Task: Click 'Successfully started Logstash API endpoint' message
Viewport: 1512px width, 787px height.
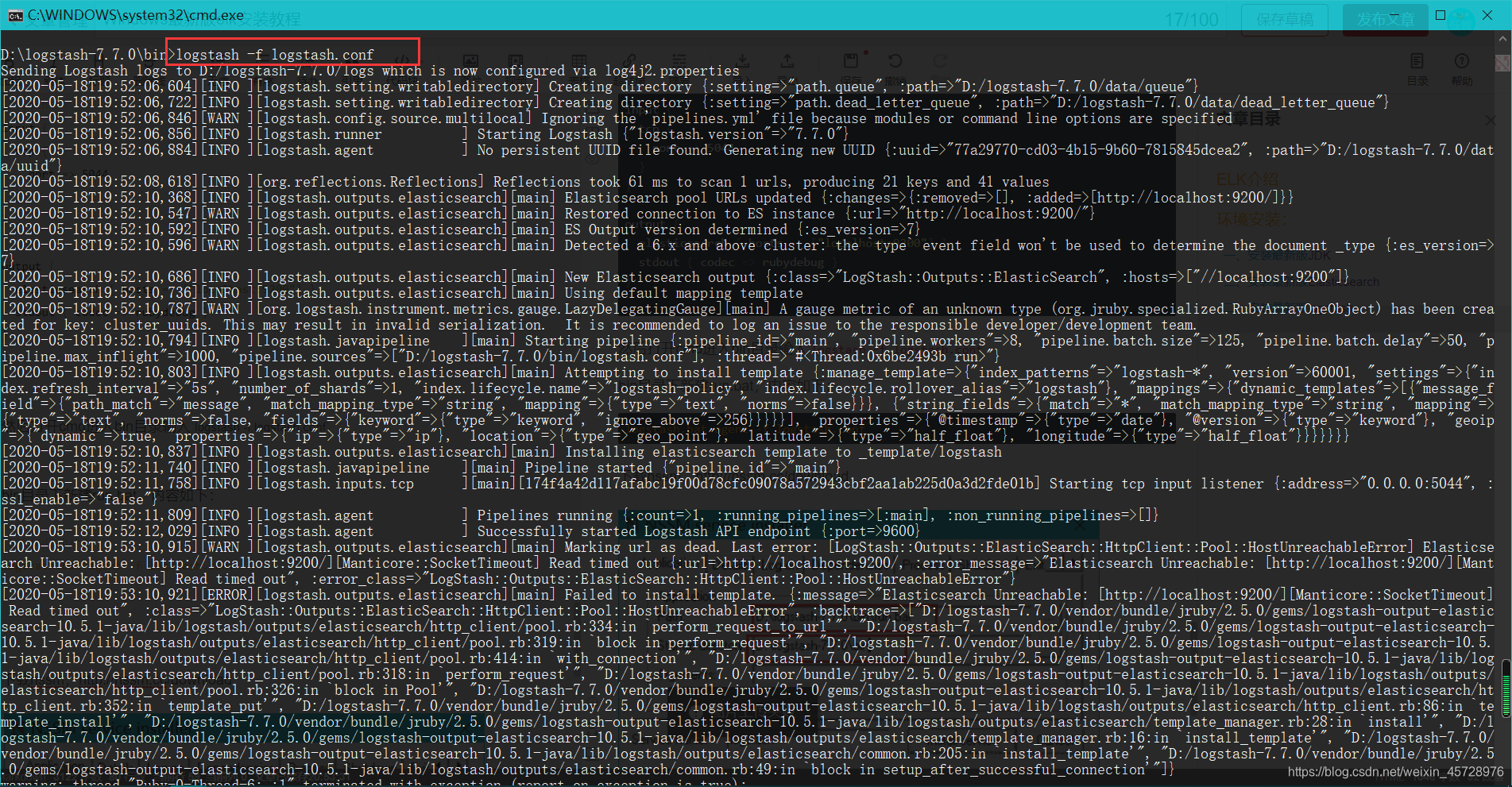Action: (x=644, y=531)
